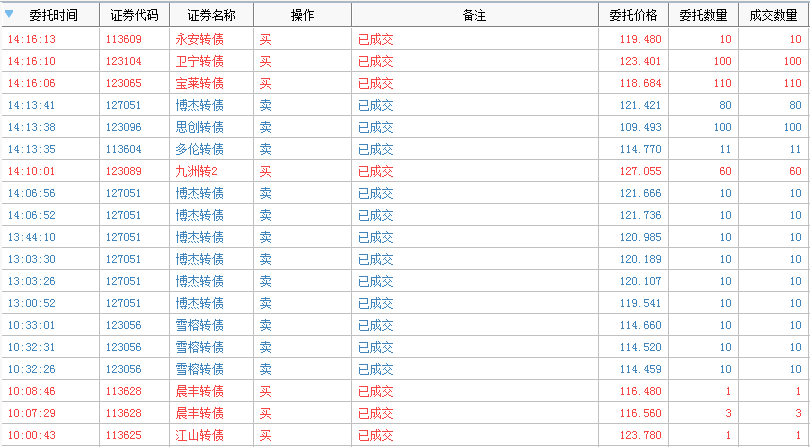
Task: Click price 127.055
Action: pos(641,172)
